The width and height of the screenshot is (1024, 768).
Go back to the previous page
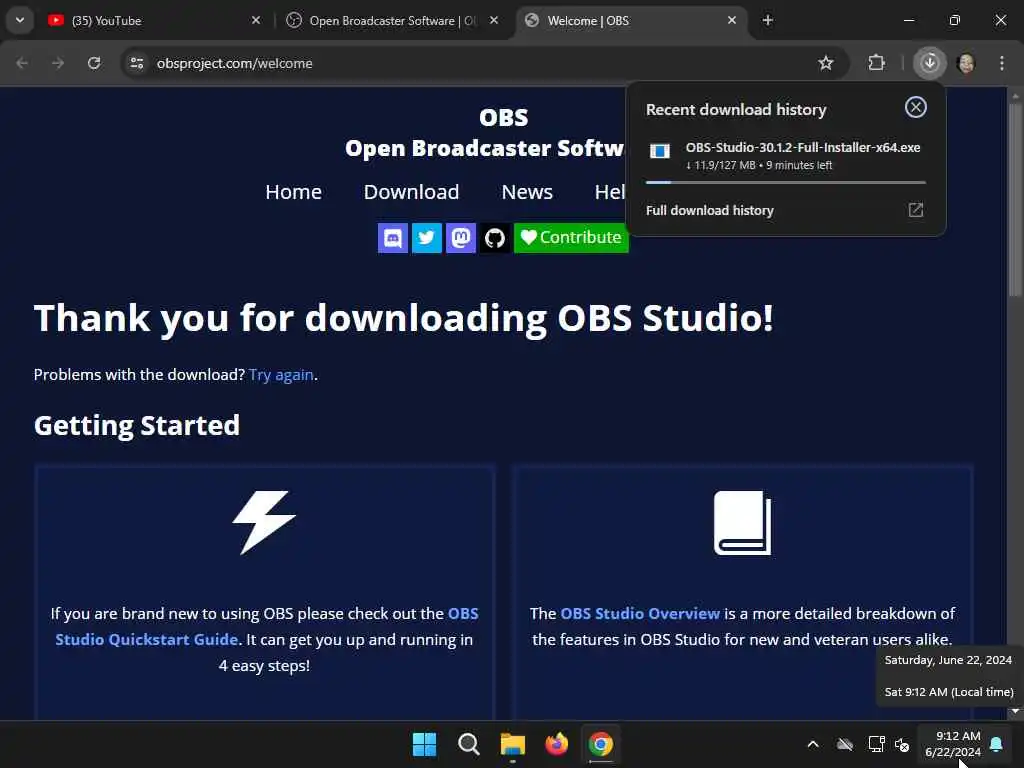[22, 63]
